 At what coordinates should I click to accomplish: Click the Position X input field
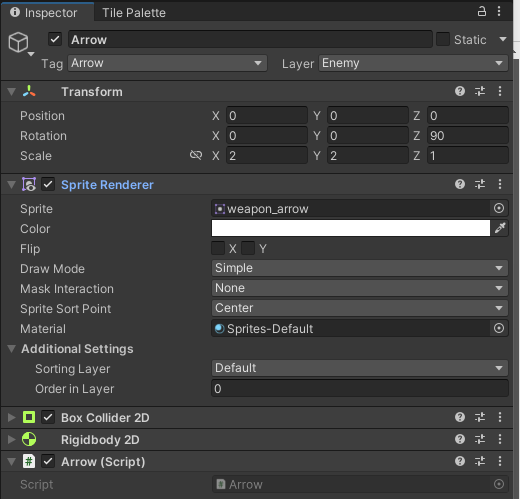point(267,115)
